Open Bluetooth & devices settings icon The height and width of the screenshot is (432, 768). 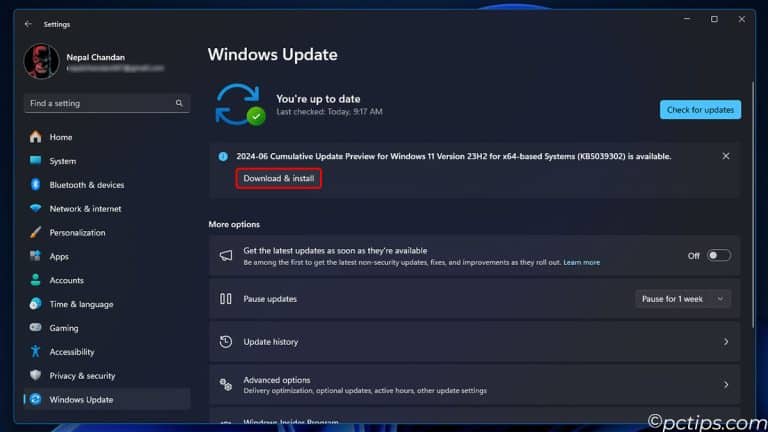(x=36, y=185)
